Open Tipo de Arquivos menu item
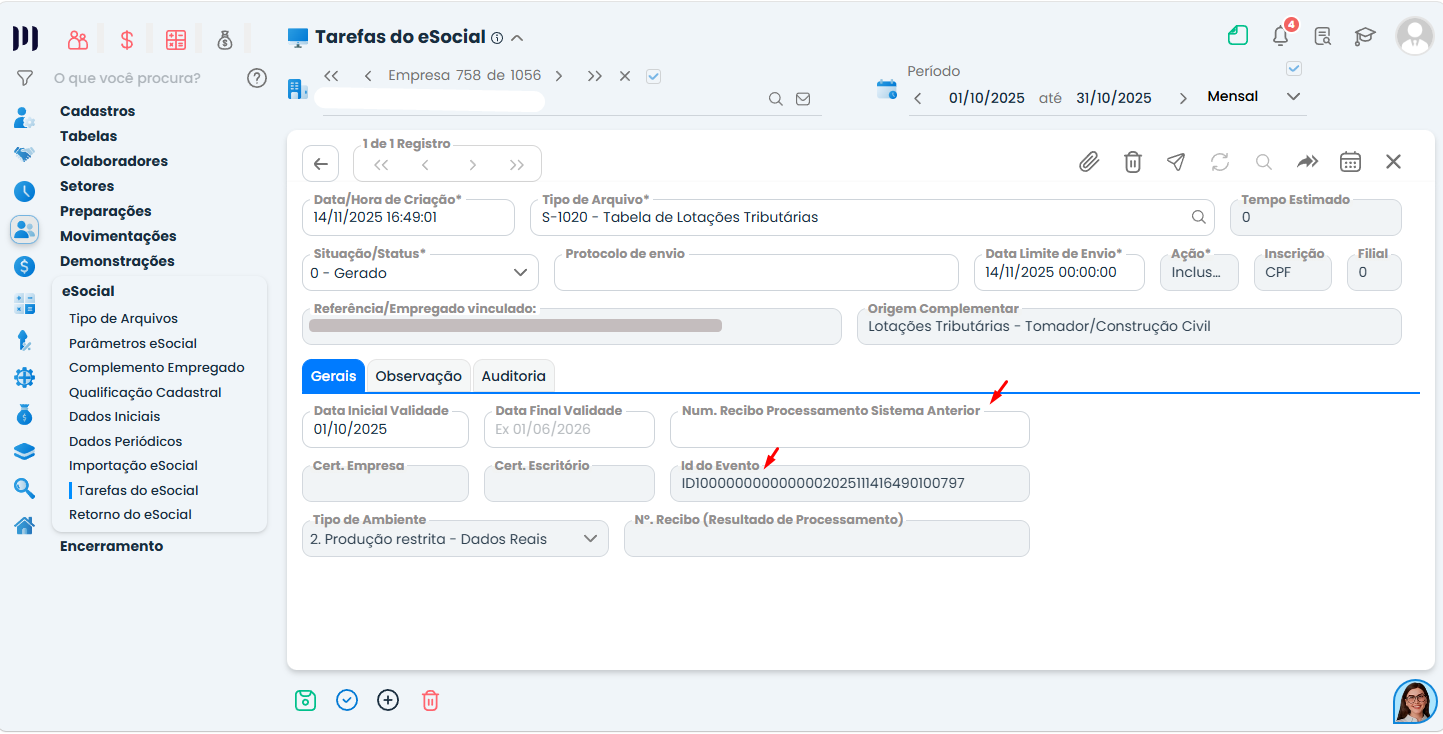This screenshot has width=1443, height=734. [123, 319]
